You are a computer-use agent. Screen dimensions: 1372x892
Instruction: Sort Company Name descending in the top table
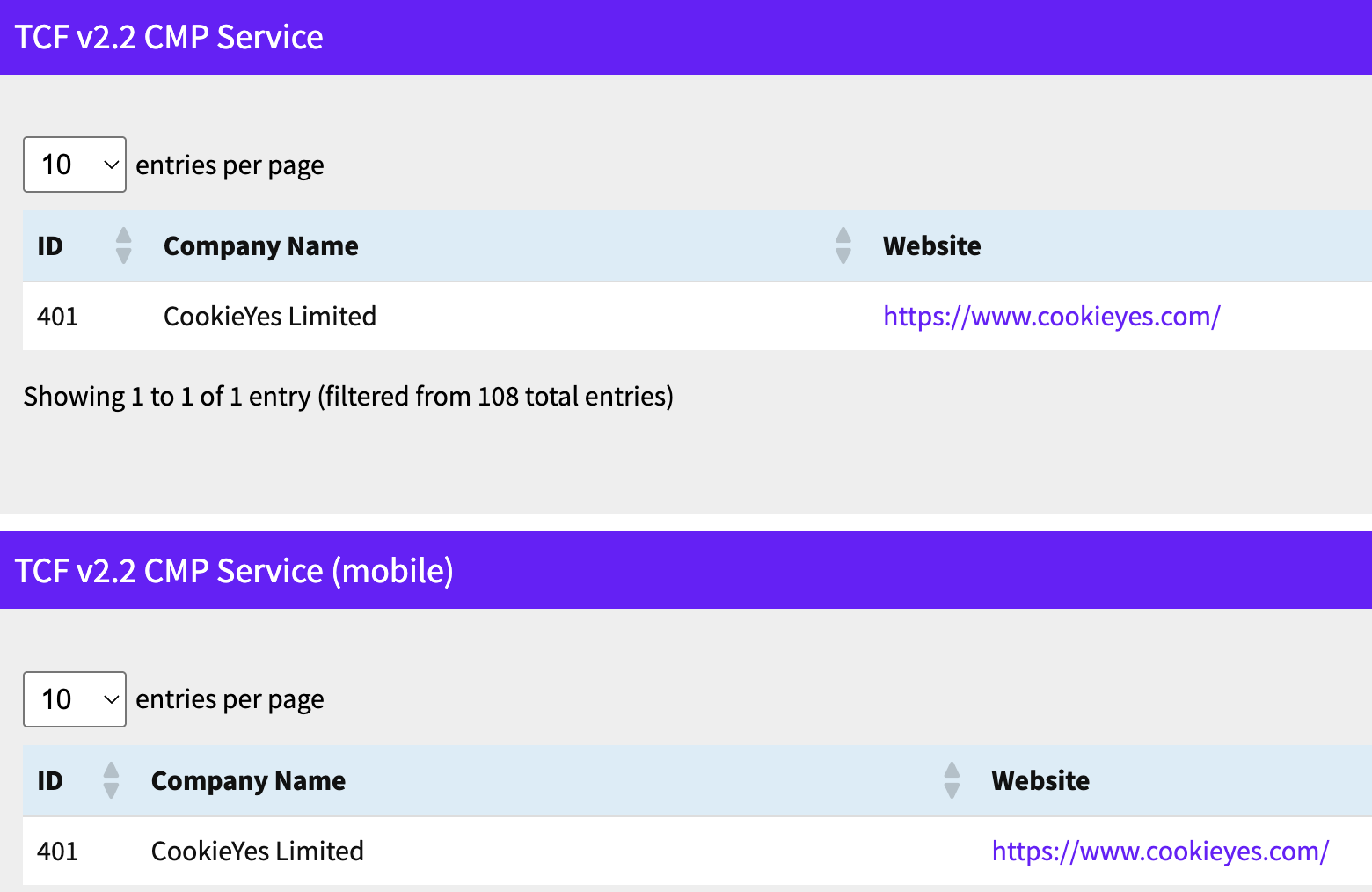(x=843, y=256)
